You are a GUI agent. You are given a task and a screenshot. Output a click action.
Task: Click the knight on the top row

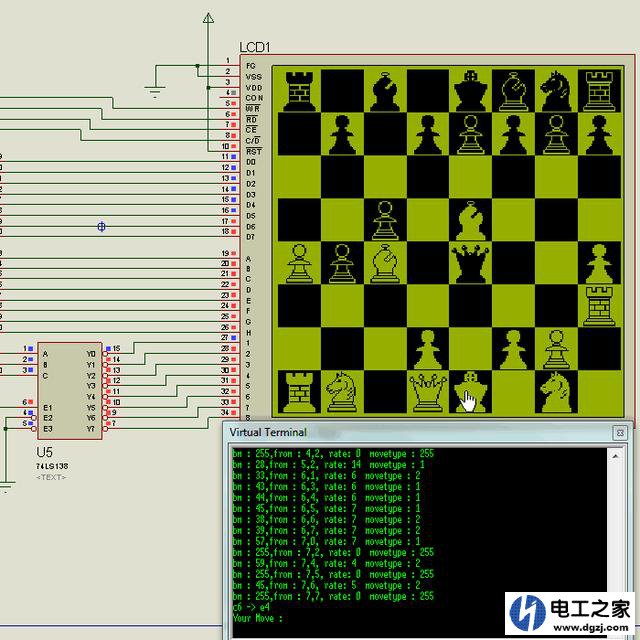pos(556,91)
